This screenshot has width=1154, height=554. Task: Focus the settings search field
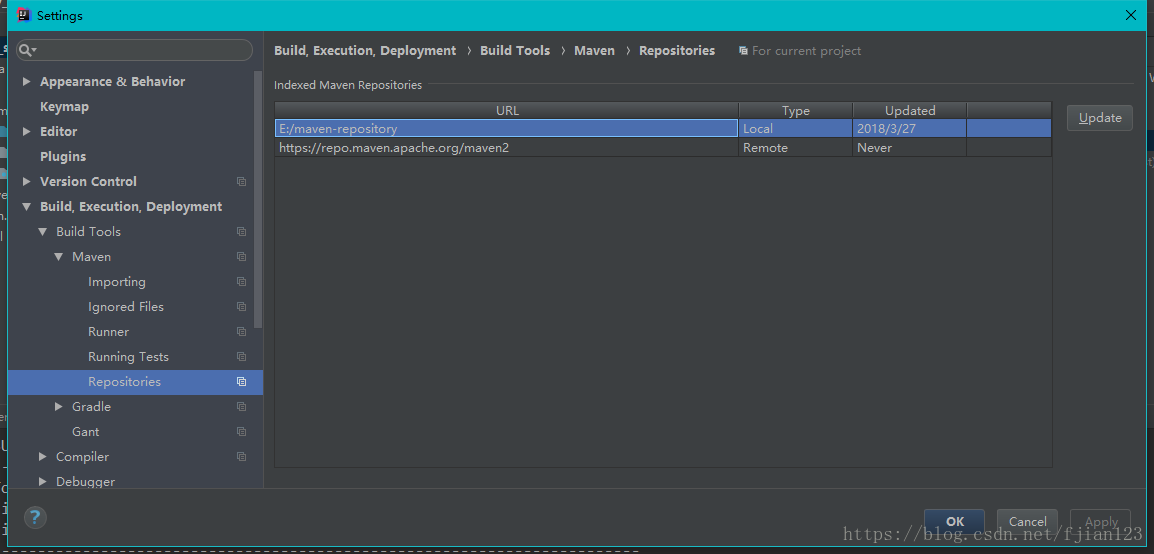[x=135, y=50]
